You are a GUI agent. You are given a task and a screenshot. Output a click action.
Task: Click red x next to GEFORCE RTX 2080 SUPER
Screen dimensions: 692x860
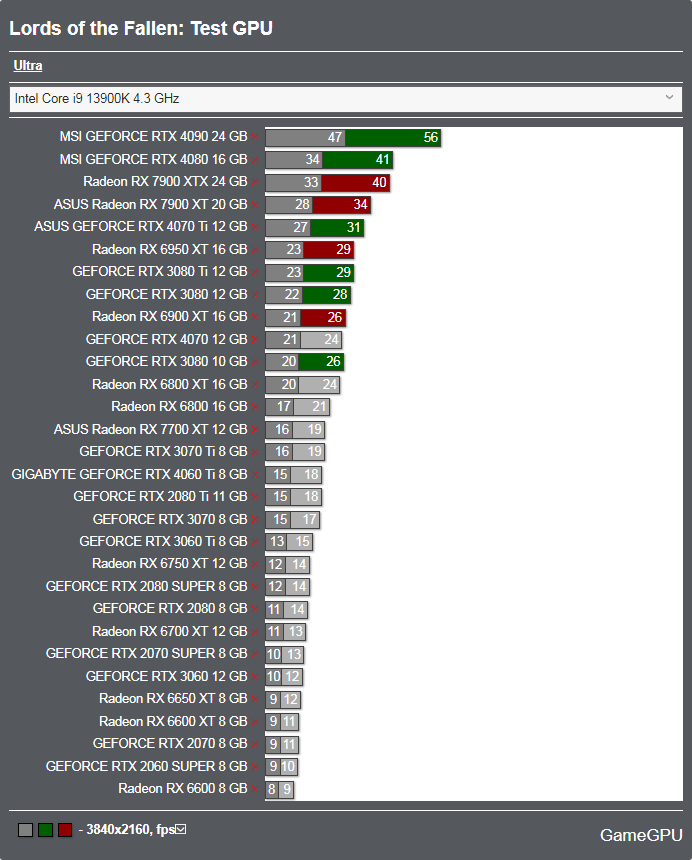(255, 587)
